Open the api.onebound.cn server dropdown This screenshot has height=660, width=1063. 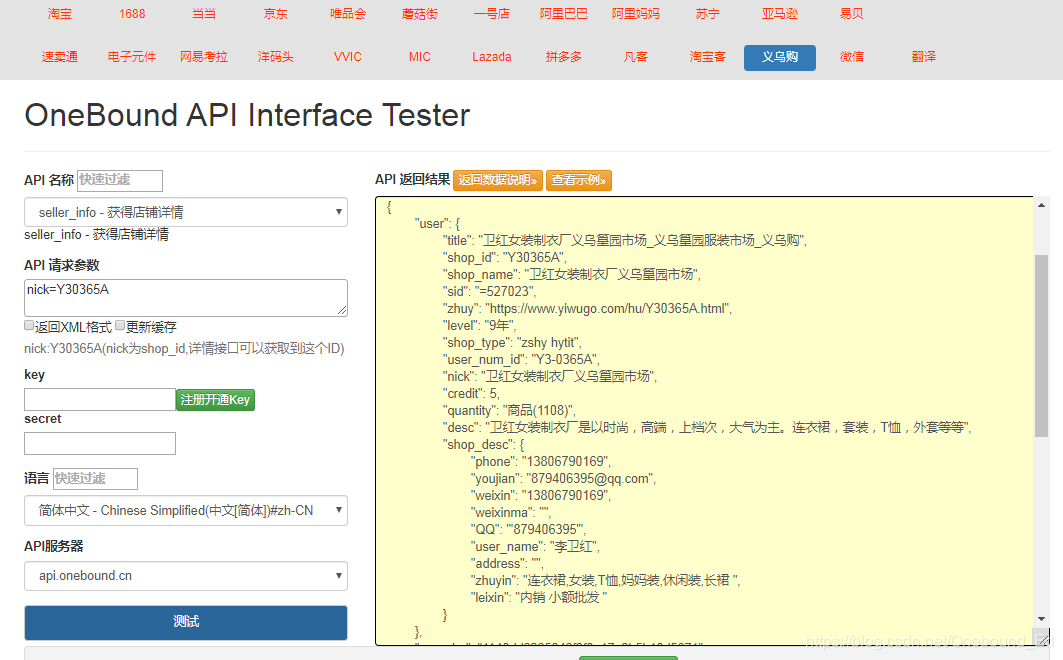(186, 576)
